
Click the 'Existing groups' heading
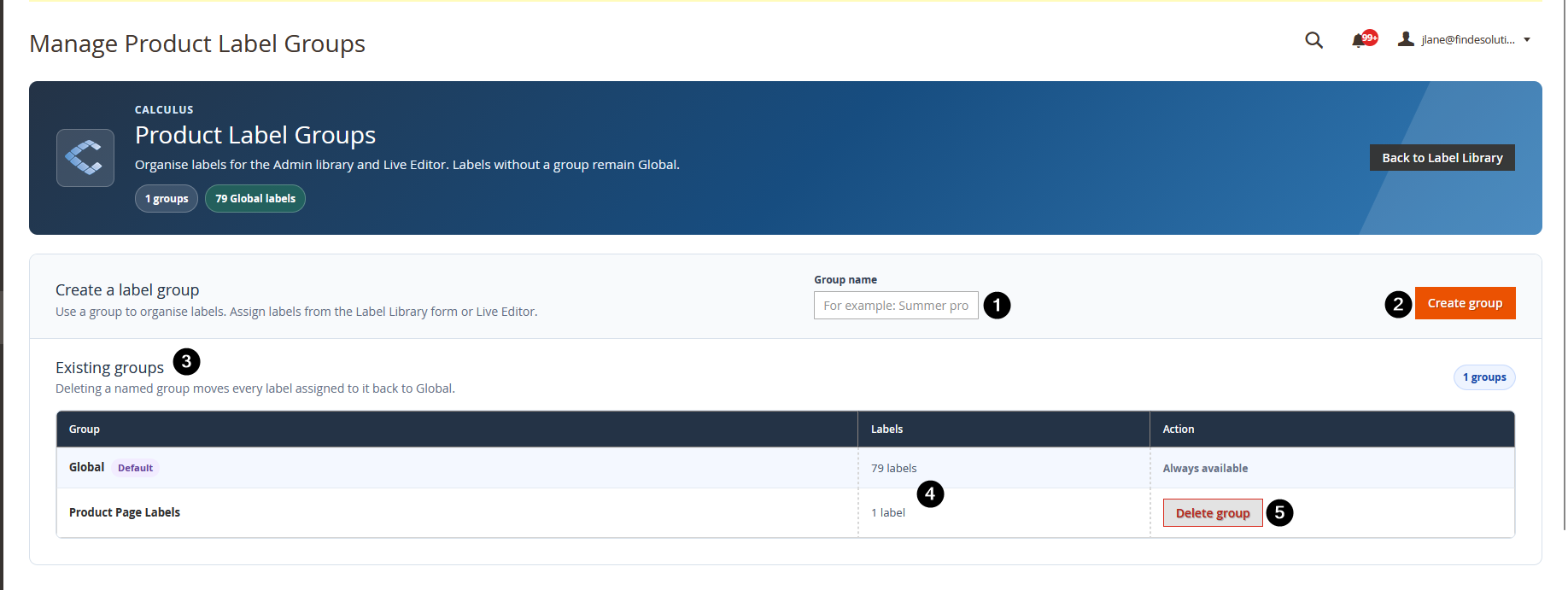(x=109, y=367)
